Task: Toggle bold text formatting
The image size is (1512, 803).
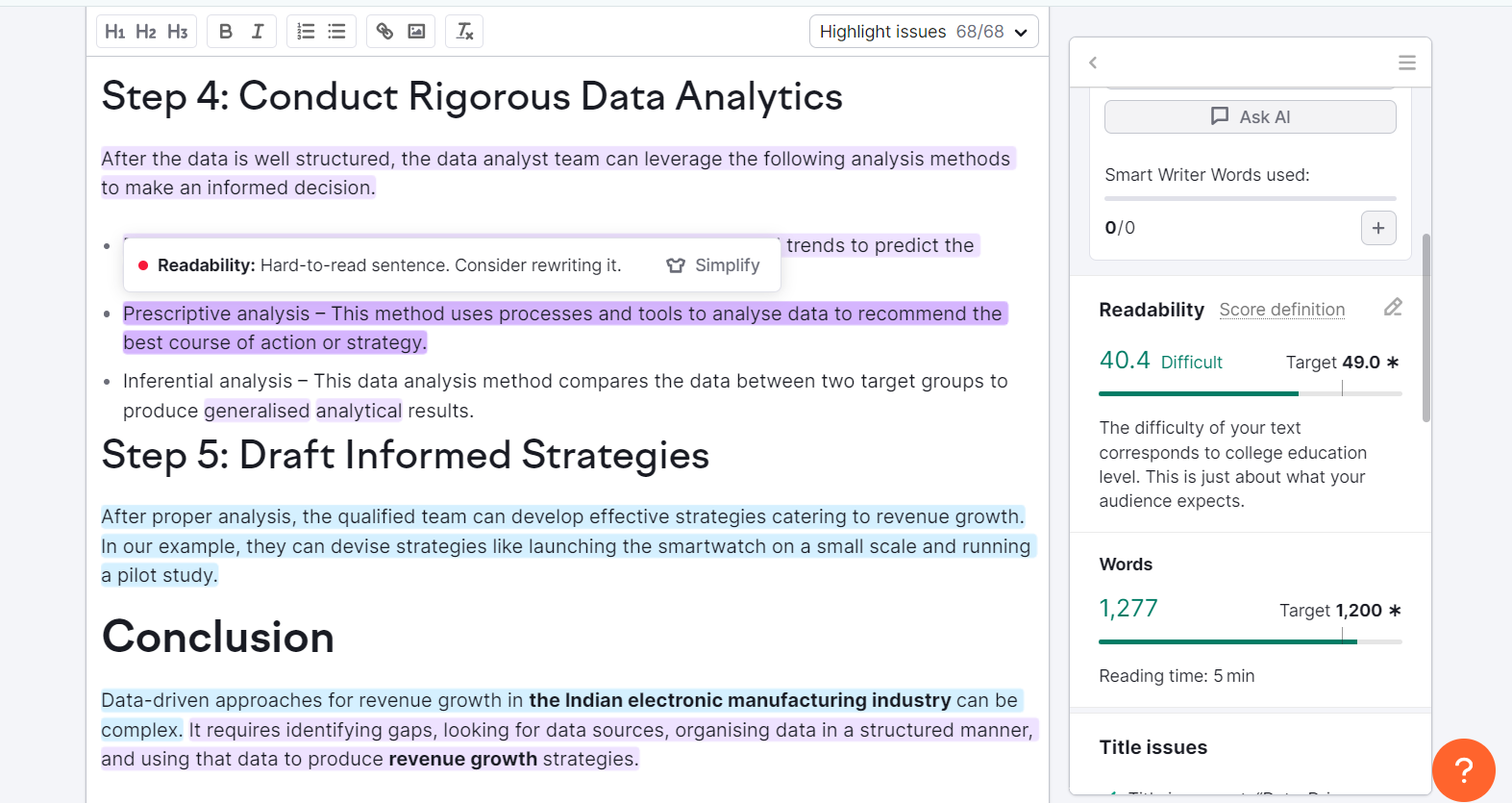Action: (x=226, y=32)
